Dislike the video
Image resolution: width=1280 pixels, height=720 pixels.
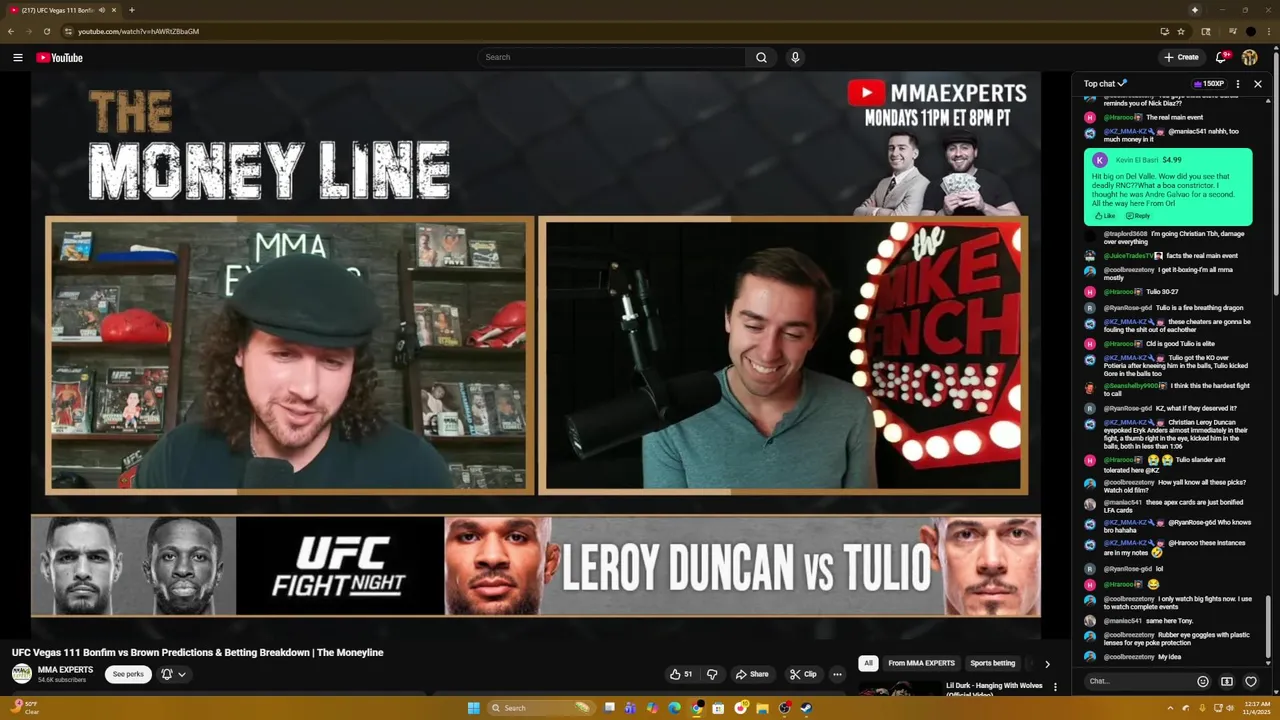[x=712, y=674]
